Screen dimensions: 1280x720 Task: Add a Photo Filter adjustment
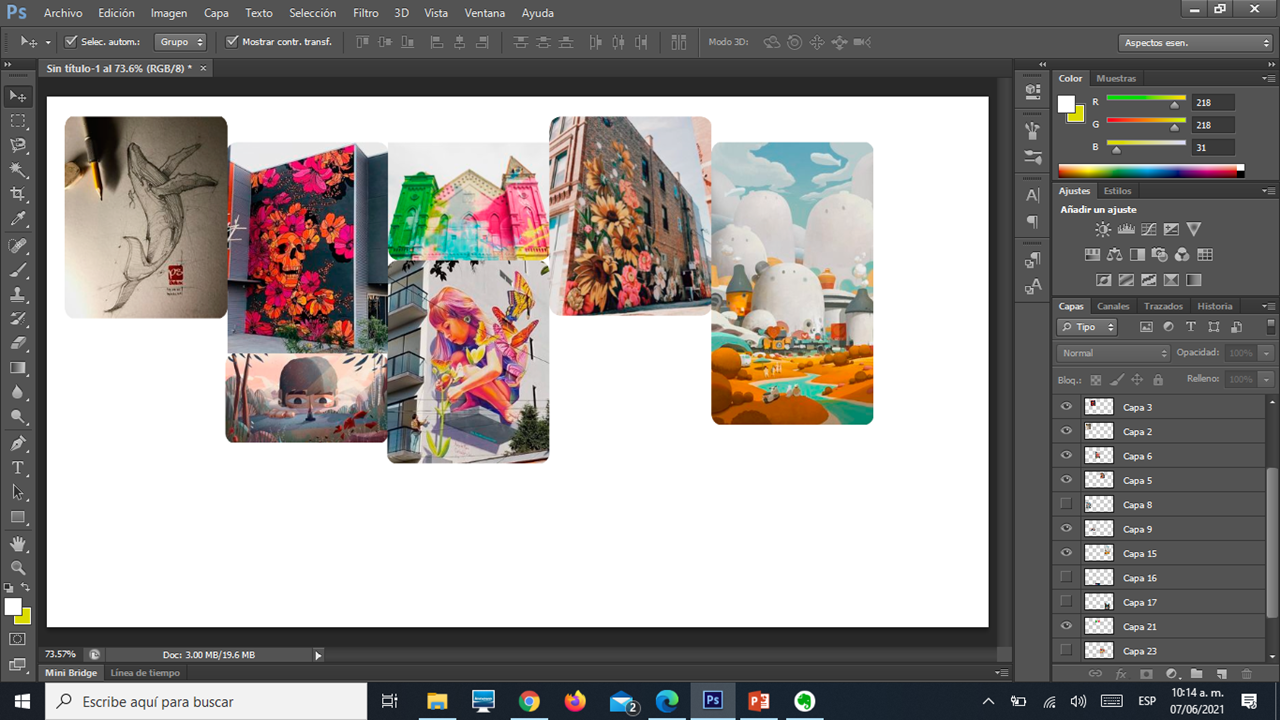pos(1160,255)
